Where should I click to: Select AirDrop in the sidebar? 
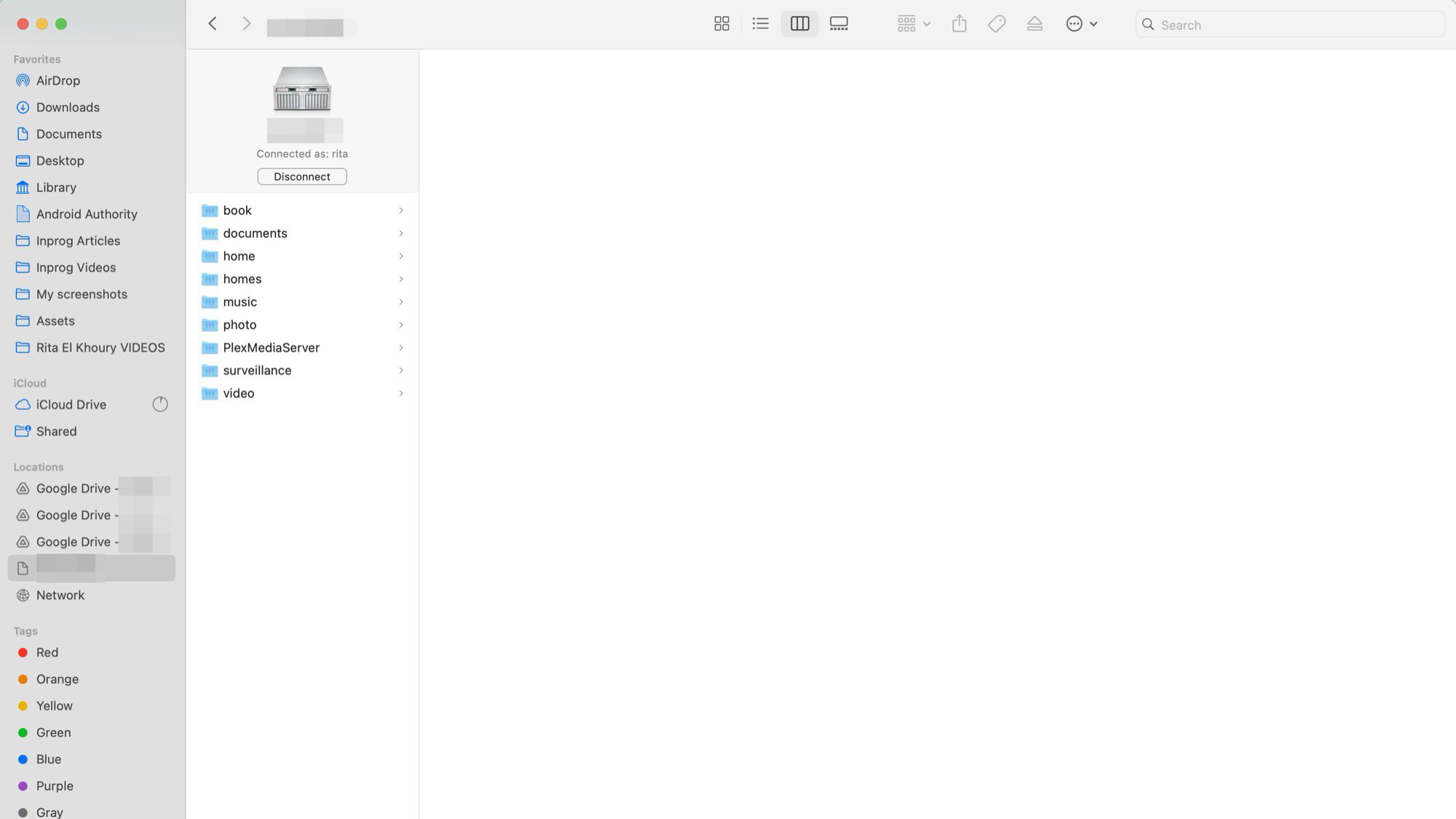point(58,81)
